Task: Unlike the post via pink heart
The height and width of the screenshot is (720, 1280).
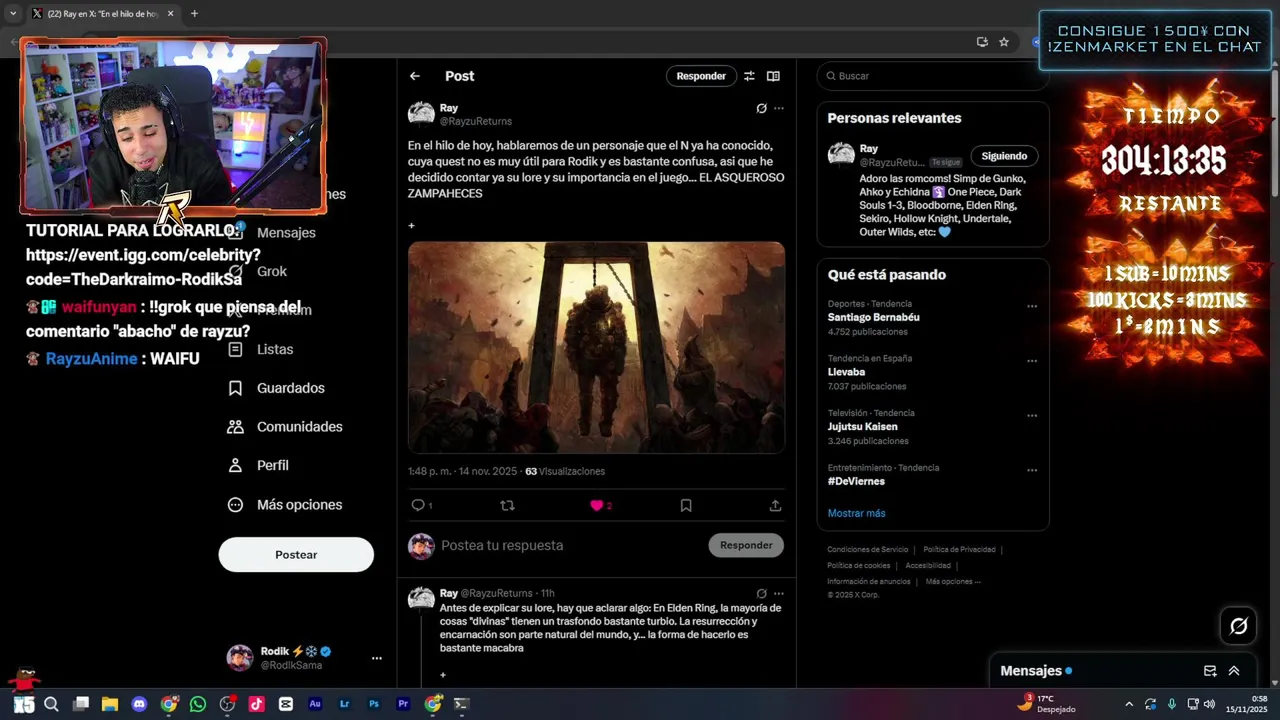Action: point(597,505)
